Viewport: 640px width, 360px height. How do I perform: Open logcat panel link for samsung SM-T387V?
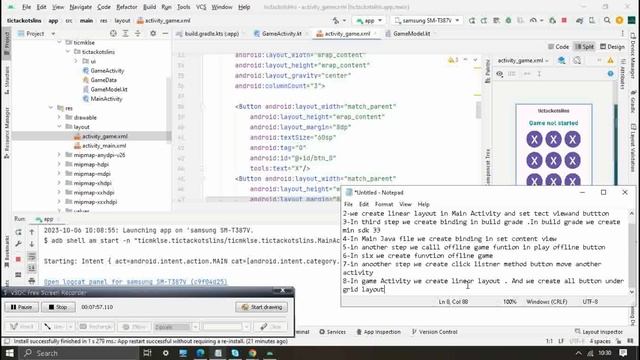[x=136, y=282]
